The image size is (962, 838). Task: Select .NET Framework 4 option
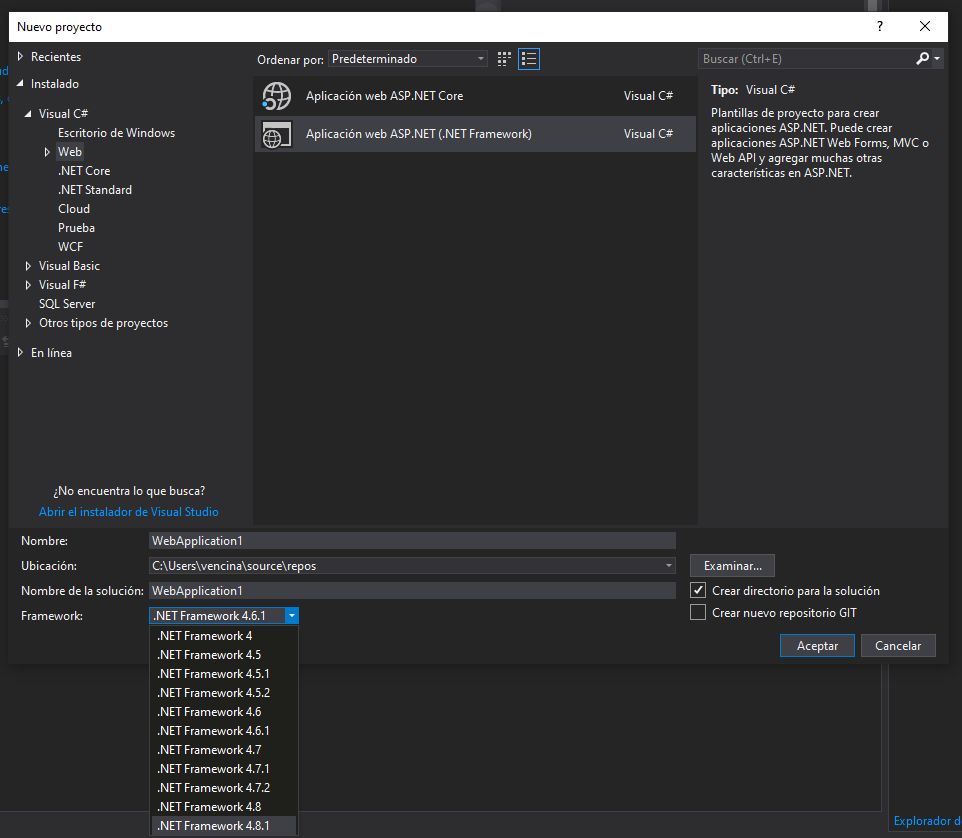click(x=224, y=636)
